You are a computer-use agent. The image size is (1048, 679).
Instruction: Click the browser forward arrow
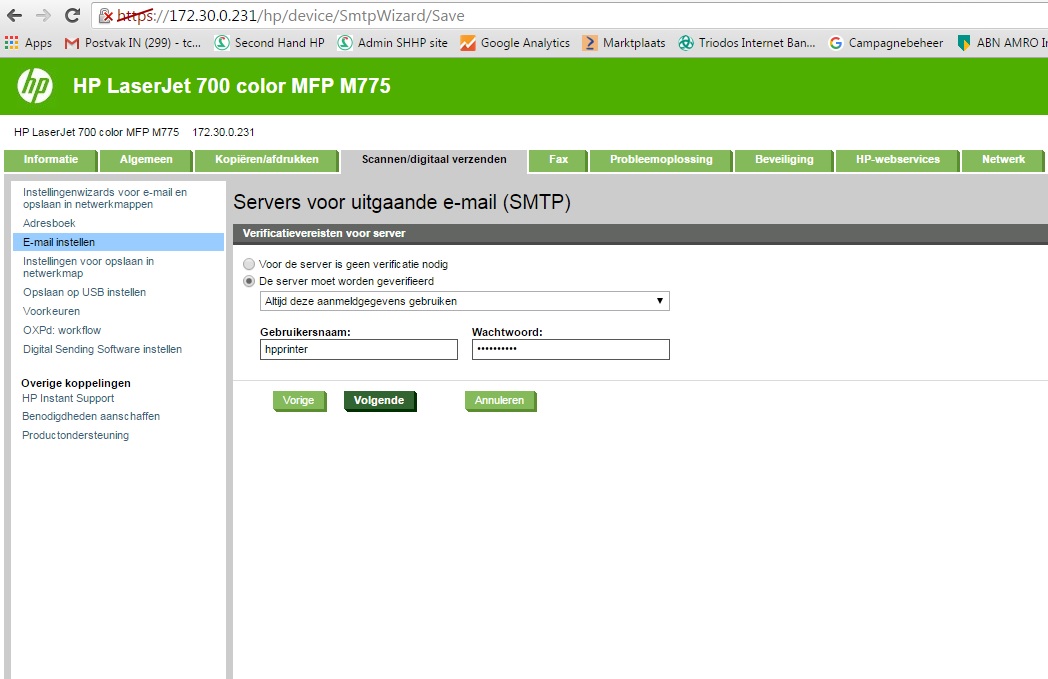click(43, 15)
